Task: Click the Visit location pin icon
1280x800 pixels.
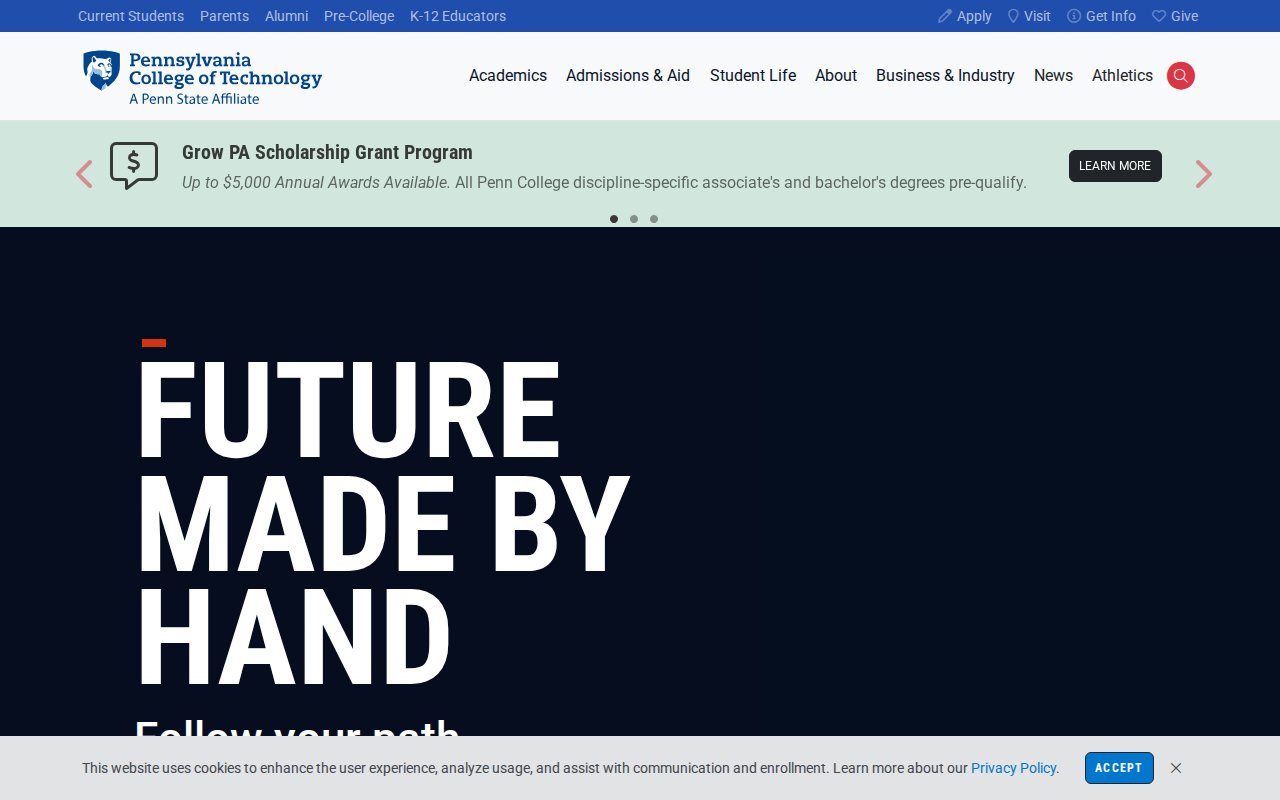Action: tap(1013, 16)
